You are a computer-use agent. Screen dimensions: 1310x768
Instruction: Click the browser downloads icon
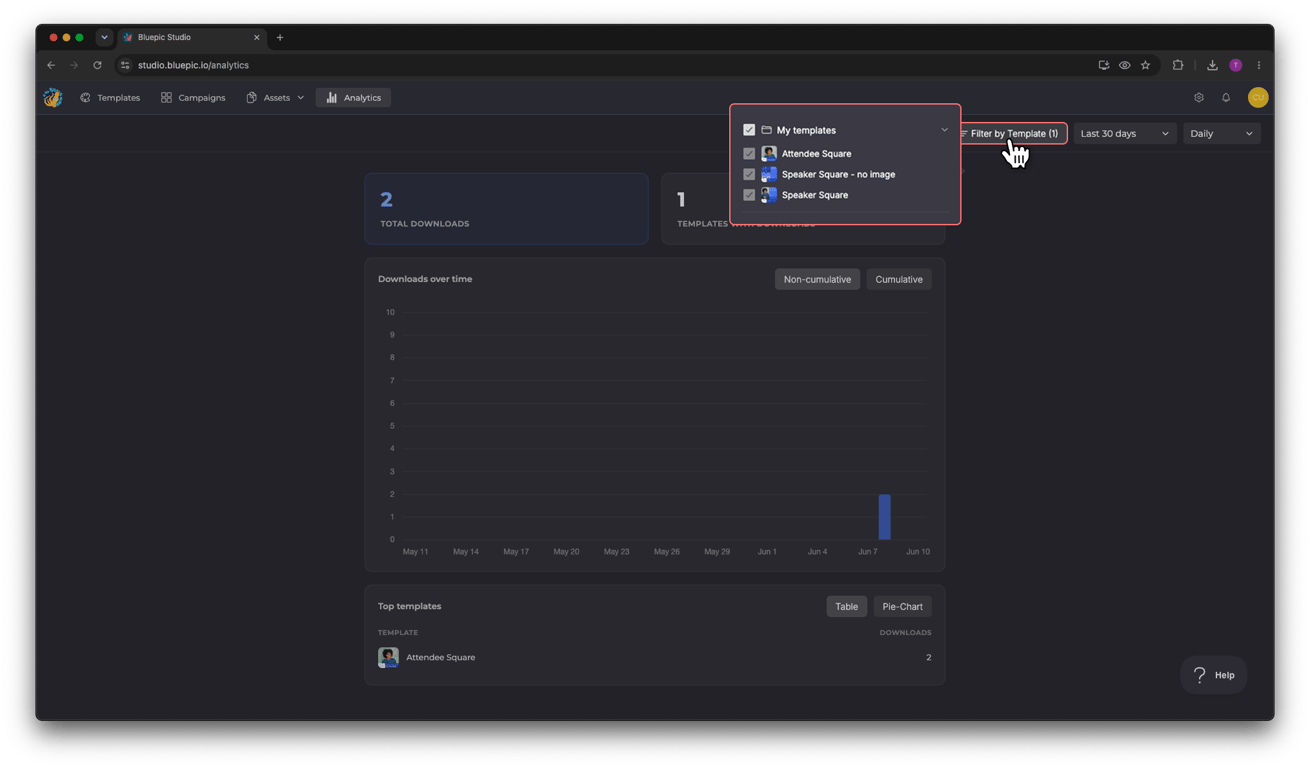1212,65
